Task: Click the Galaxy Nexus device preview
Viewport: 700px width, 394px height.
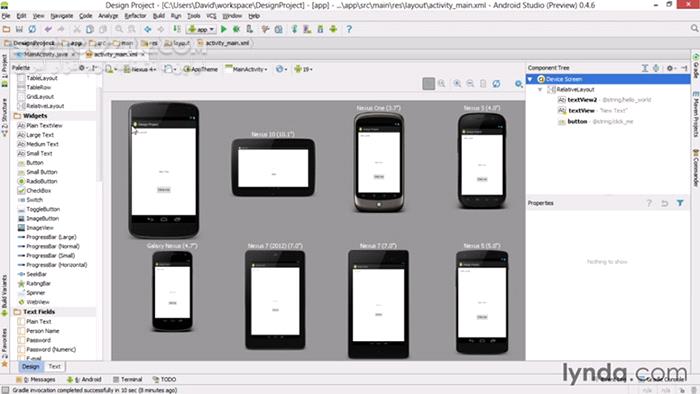Action: 172,291
